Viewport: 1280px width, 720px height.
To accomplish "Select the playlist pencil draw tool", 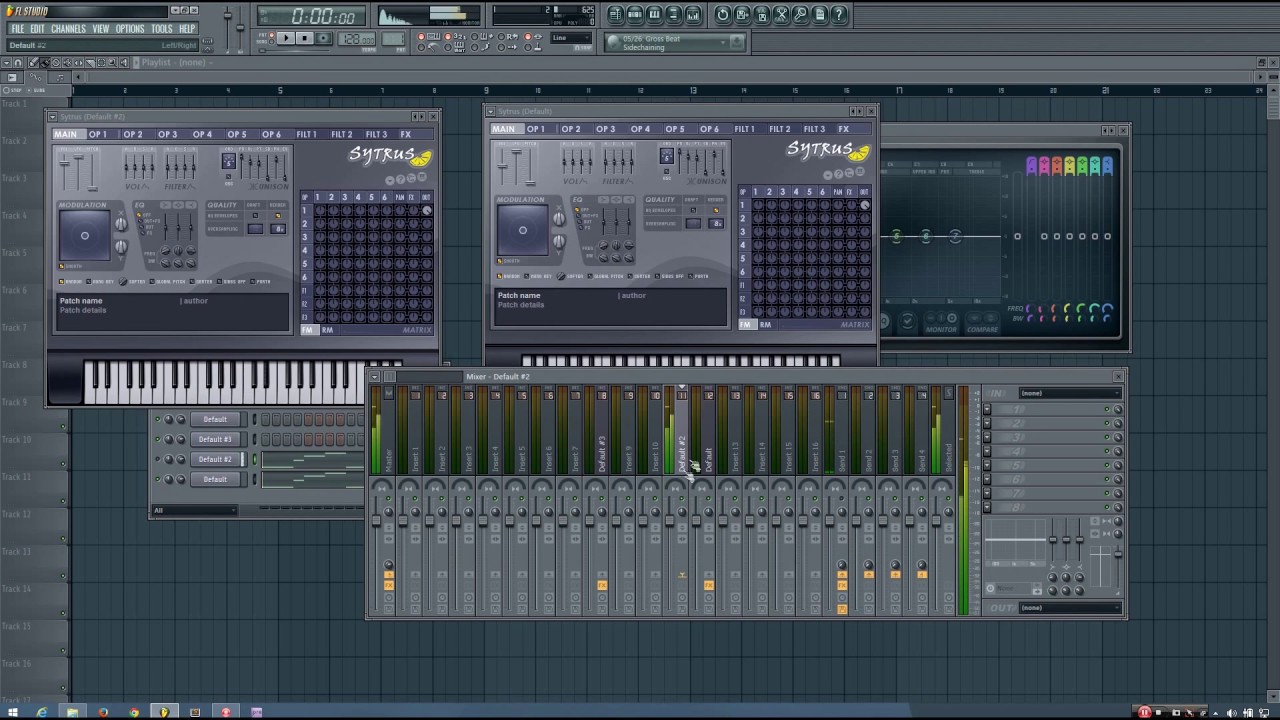I will pos(33,63).
